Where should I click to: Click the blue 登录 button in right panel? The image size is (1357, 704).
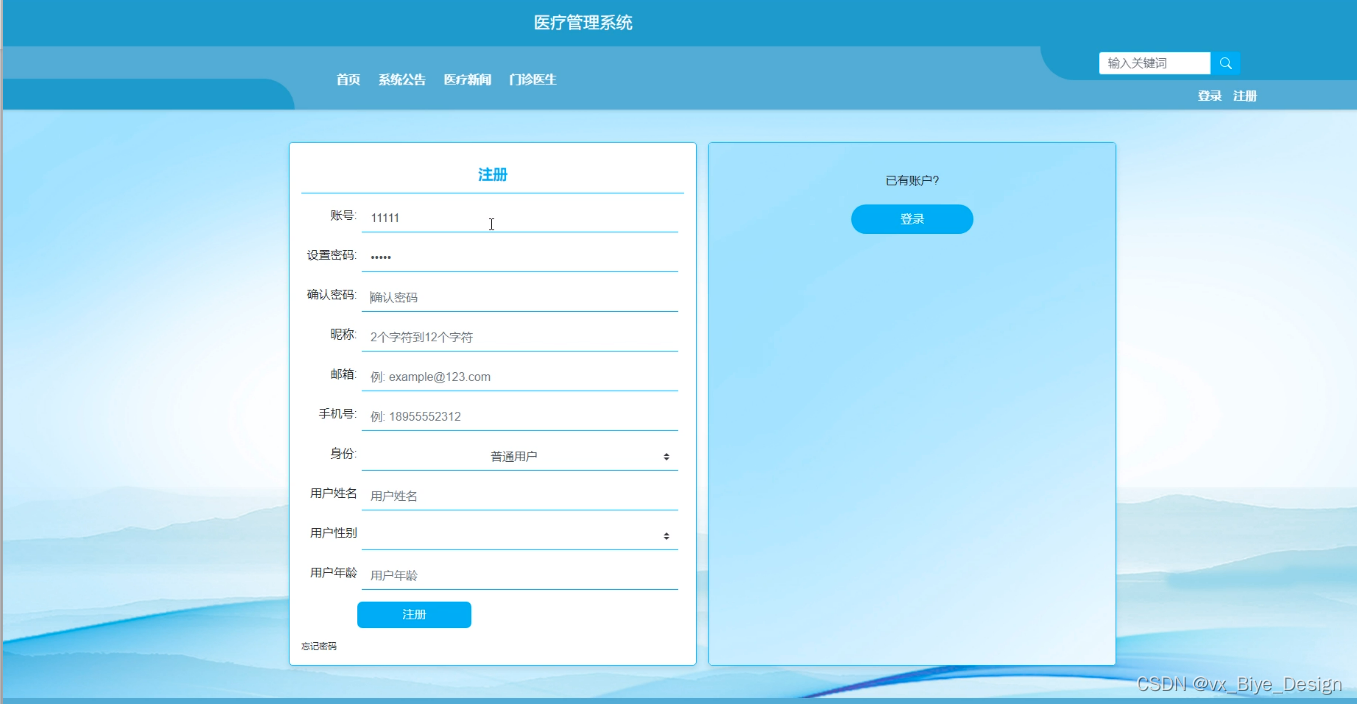click(912, 219)
